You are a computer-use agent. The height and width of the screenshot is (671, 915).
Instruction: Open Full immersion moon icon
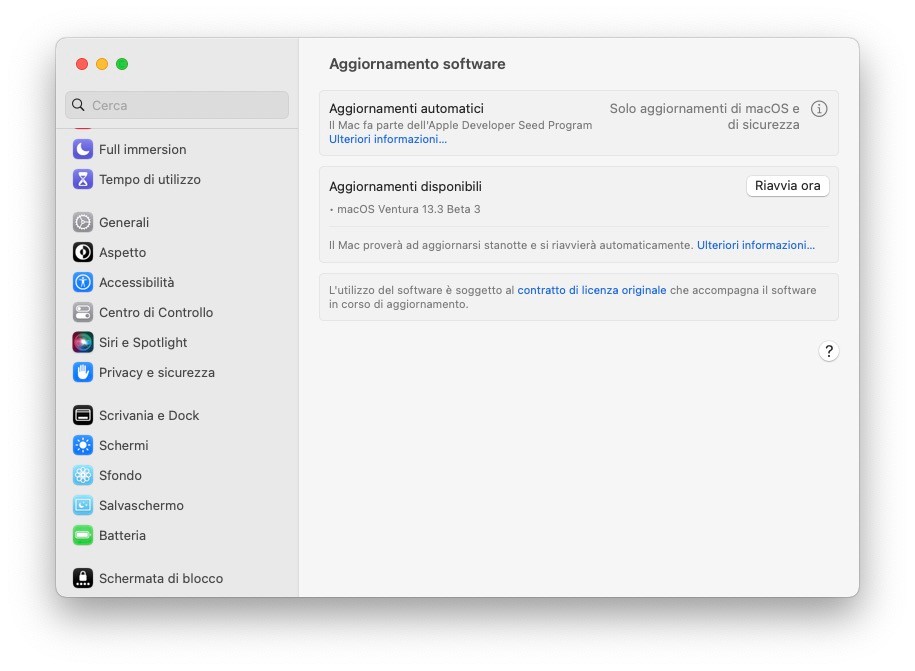click(x=82, y=149)
